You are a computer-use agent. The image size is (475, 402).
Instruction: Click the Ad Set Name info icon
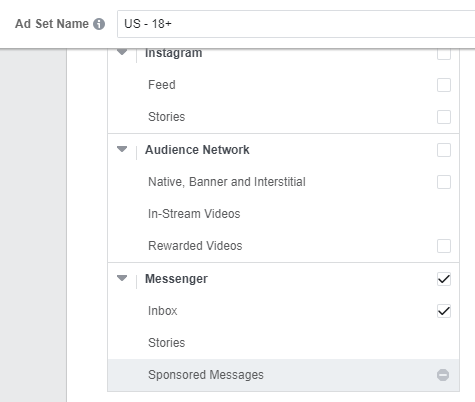click(x=99, y=24)
